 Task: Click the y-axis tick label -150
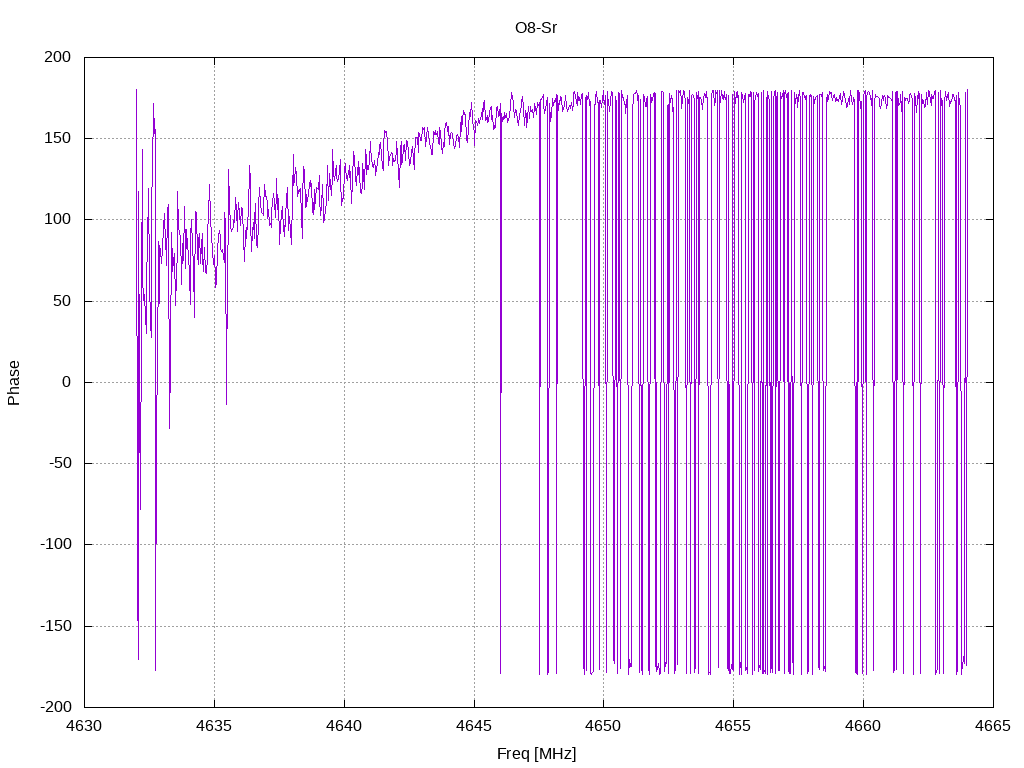tap(56, 626)
